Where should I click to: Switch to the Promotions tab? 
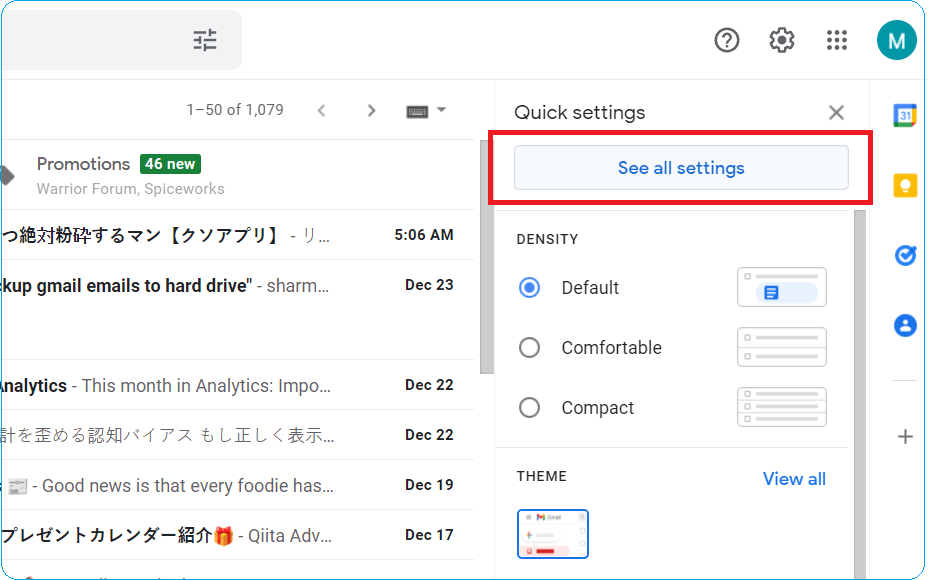click(84, 163)
